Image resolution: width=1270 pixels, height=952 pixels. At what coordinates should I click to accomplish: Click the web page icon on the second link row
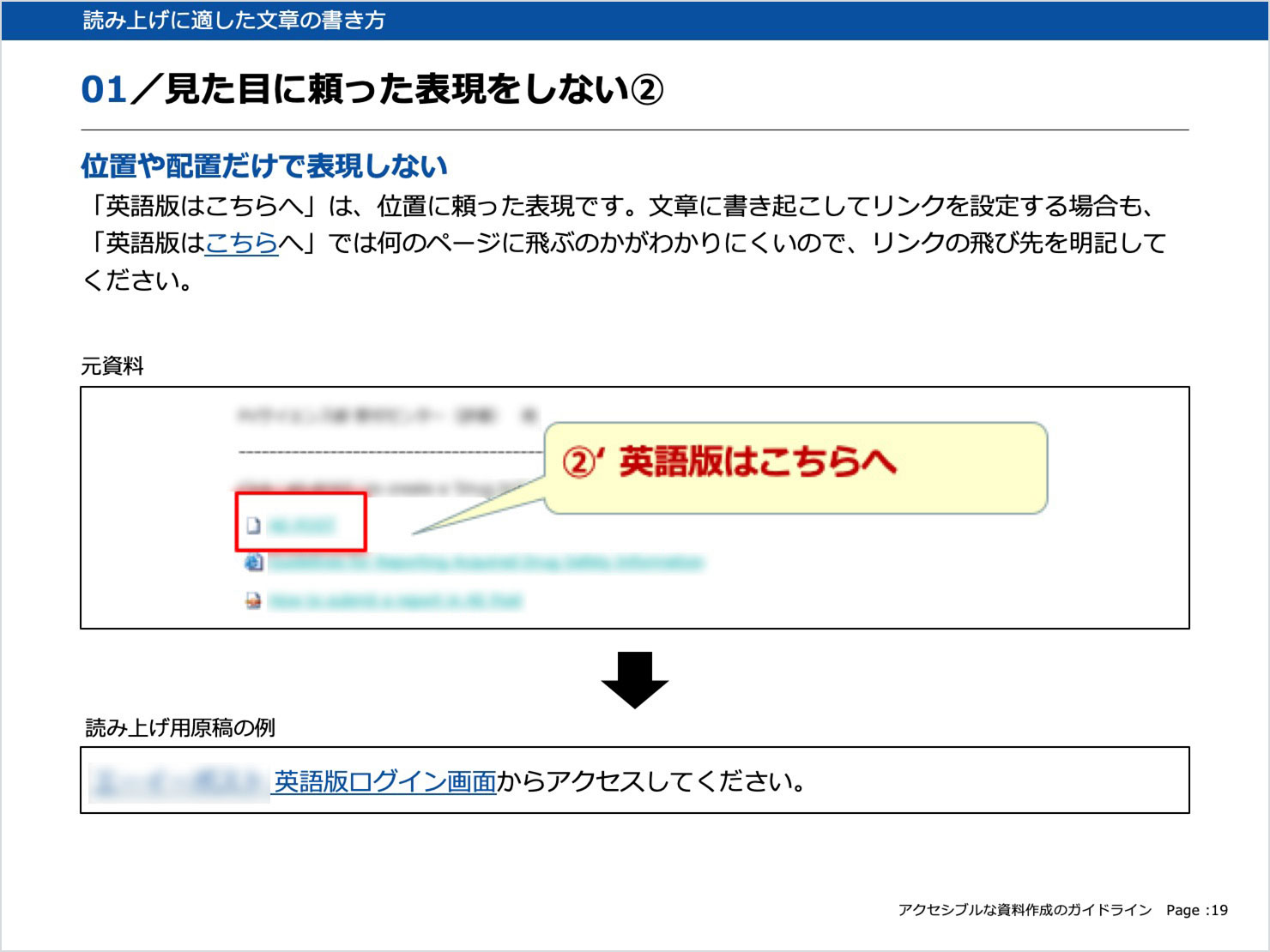click(x=254, y=563)
